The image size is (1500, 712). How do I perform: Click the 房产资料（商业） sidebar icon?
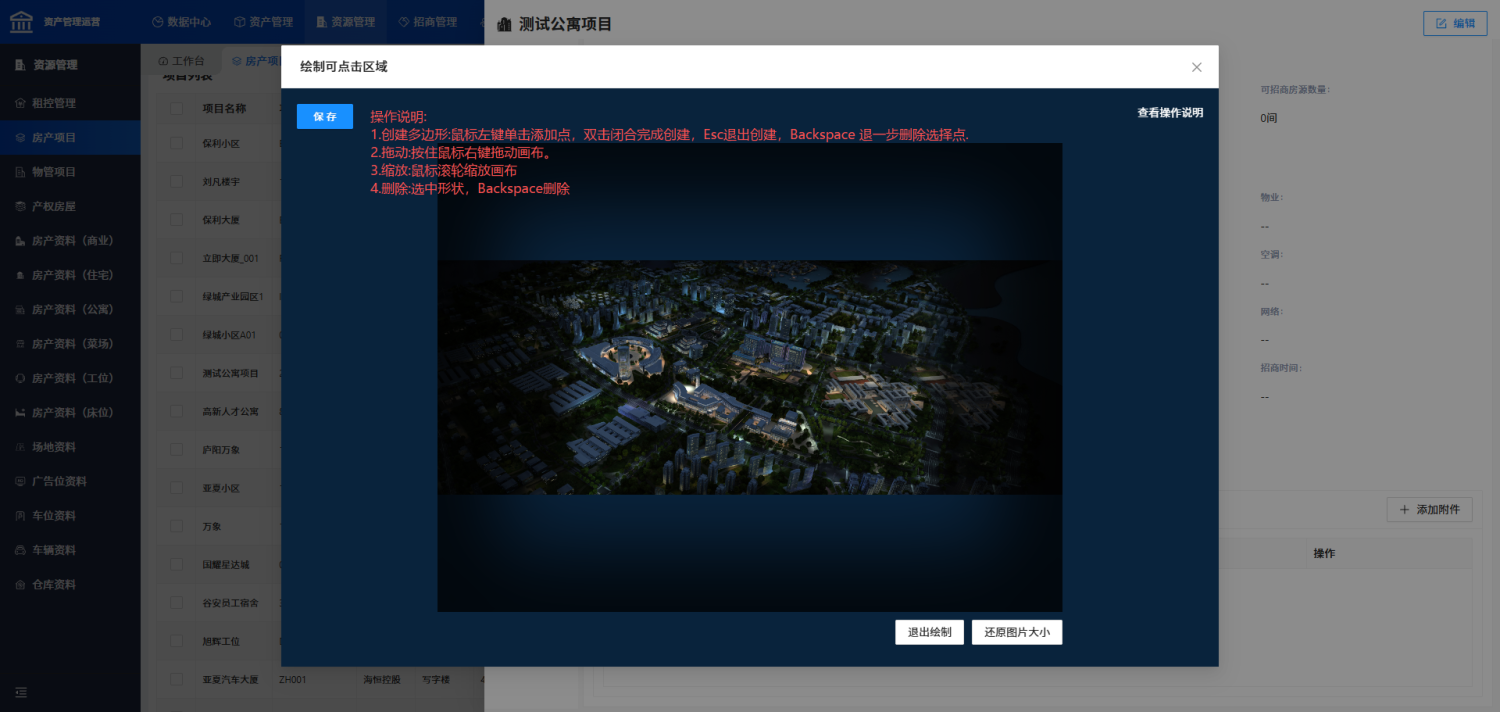20,241
